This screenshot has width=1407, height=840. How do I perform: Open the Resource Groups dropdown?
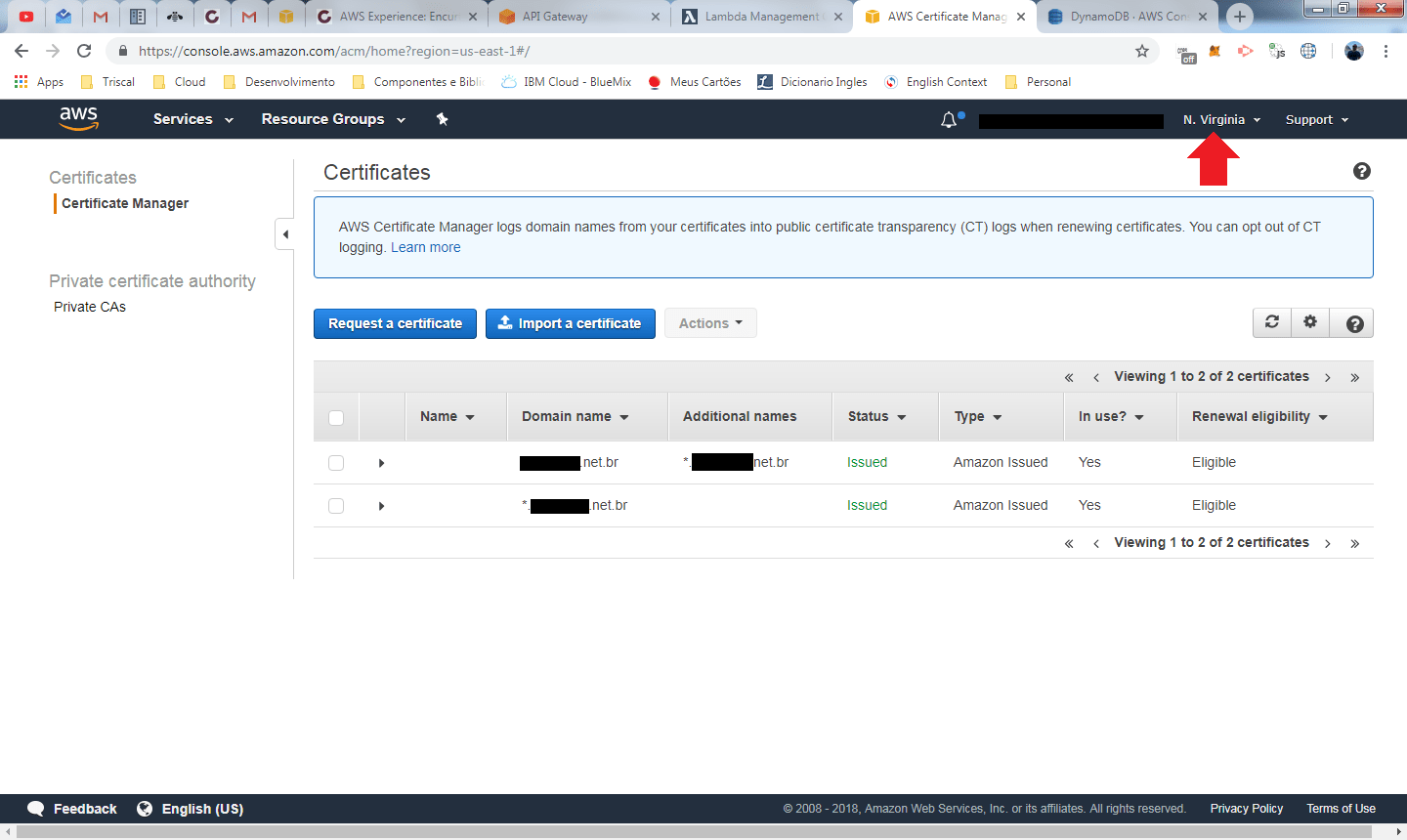pos(333,119)
